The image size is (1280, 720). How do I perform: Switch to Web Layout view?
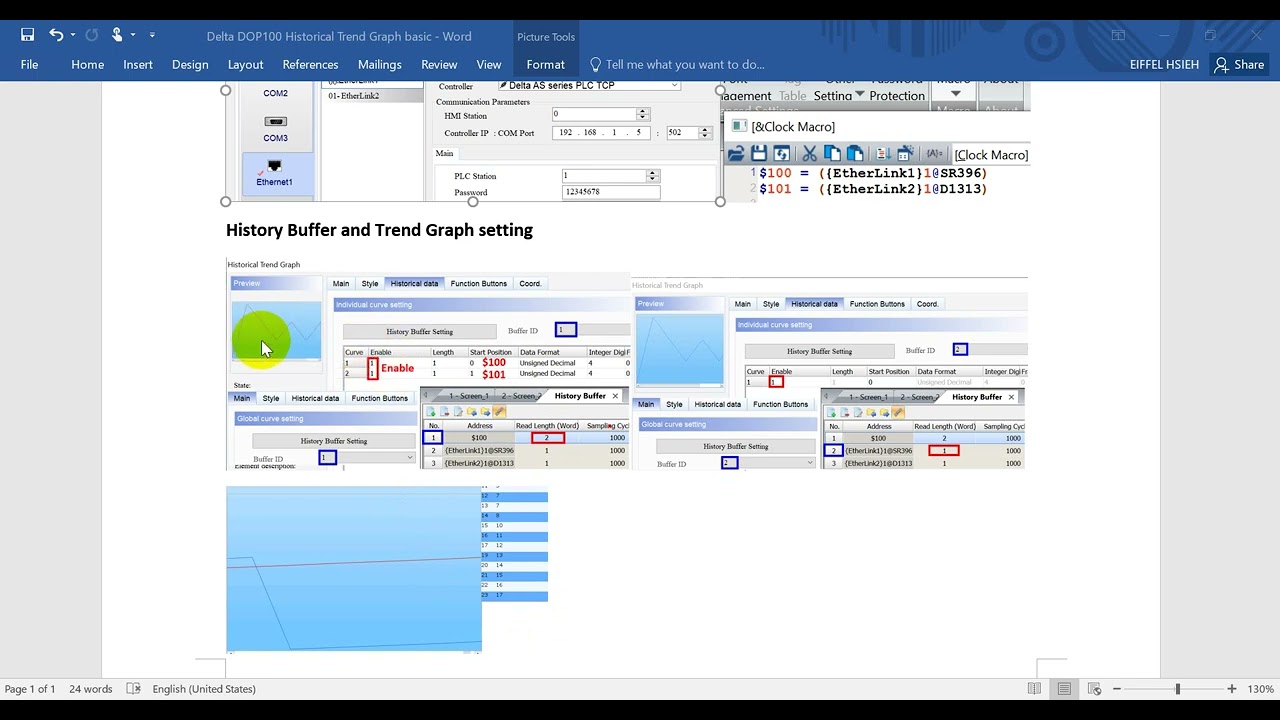coord(1094,689)
